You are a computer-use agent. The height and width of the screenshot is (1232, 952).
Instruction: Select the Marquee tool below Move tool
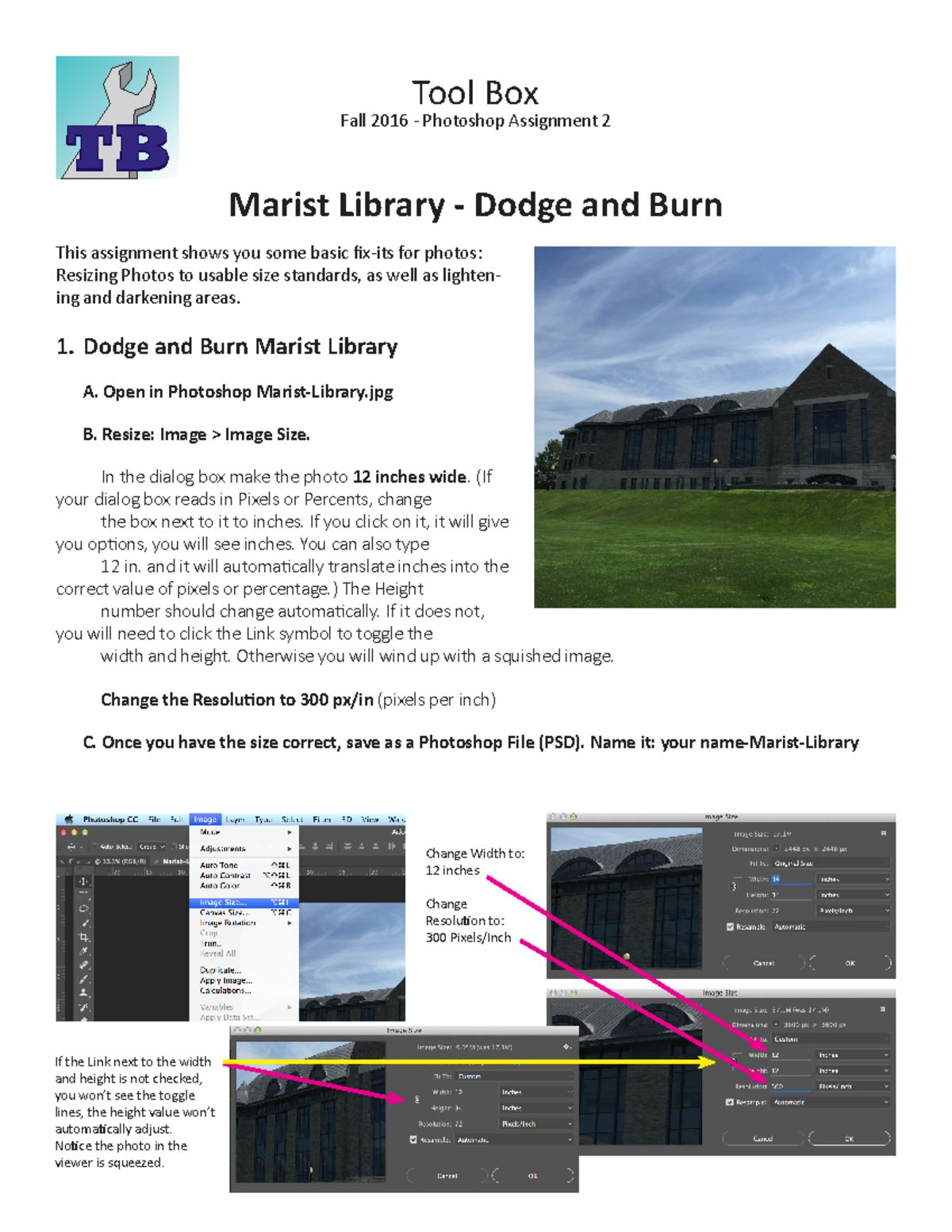point(83,895)
